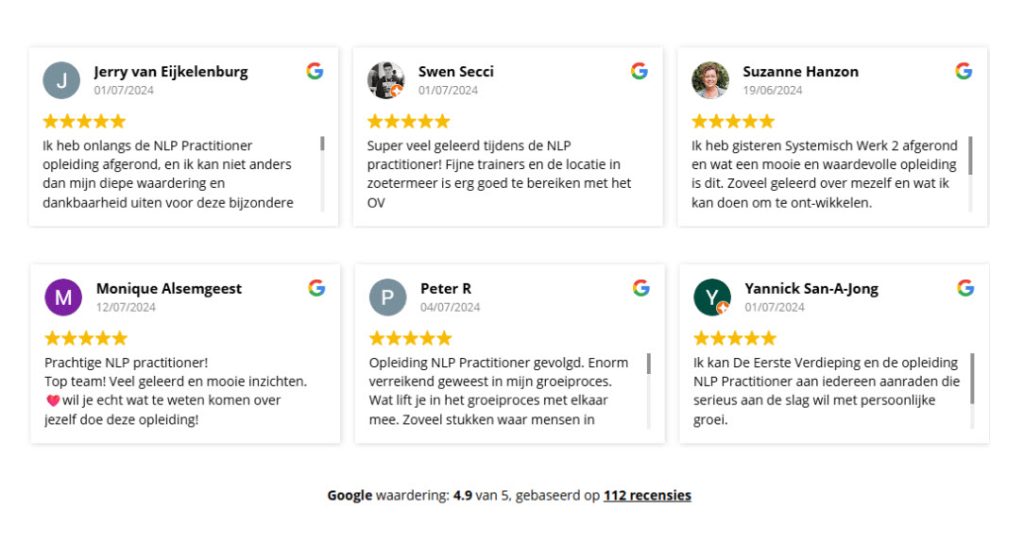Image resolution: width=1024 pixels, height=543 pixels.
Task: Click Google logo on Swen Secci's review
Action: [x=639, y=71]
